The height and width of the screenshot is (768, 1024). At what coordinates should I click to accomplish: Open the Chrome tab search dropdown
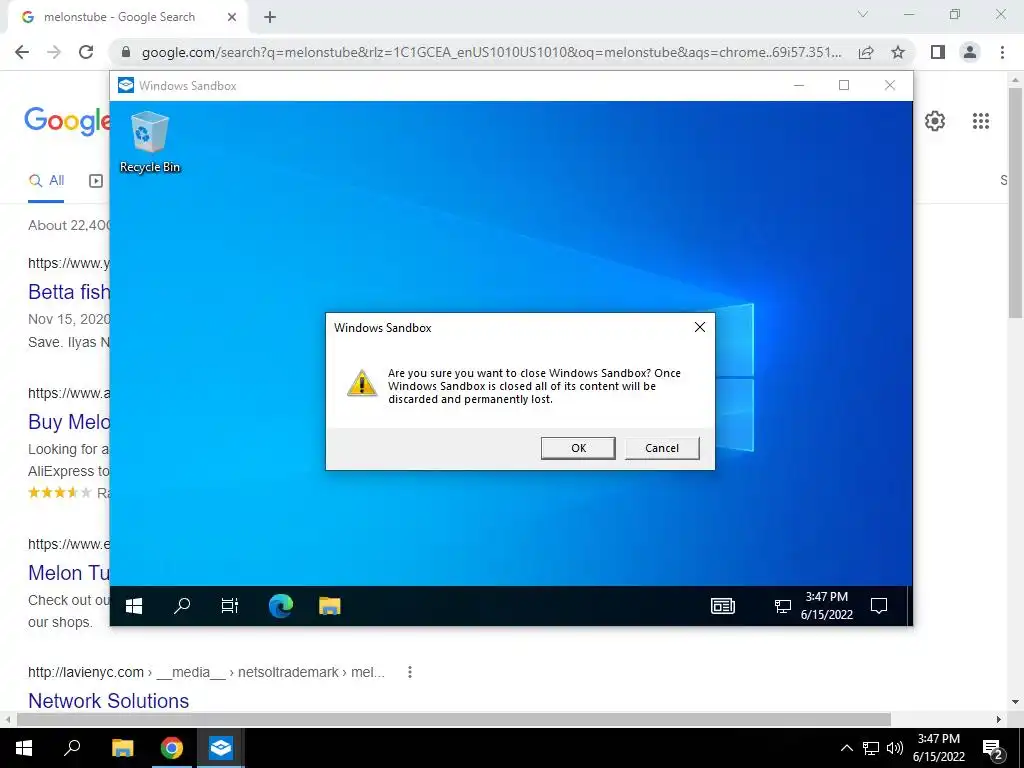tap(863, 14)
